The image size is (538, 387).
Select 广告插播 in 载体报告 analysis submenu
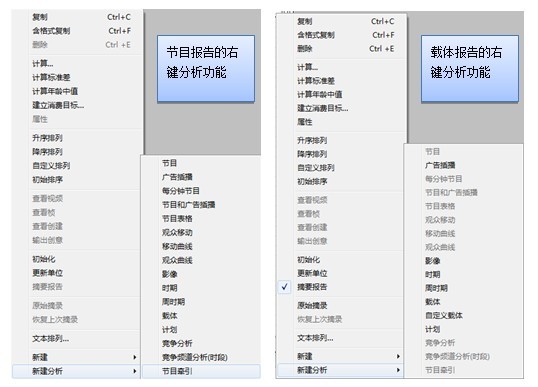[440, 165]
